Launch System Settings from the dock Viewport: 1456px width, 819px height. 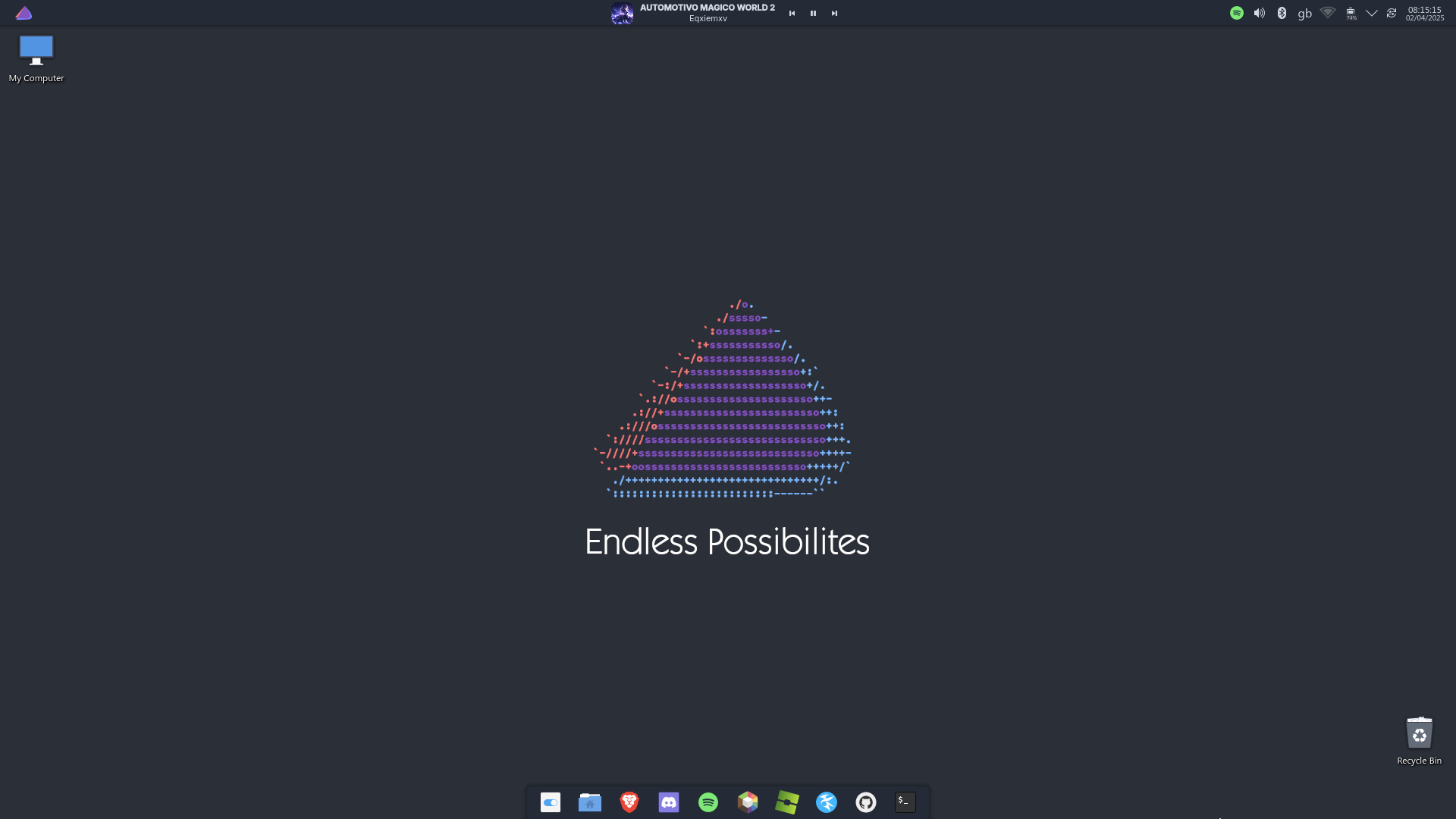(x=551, y=802)
